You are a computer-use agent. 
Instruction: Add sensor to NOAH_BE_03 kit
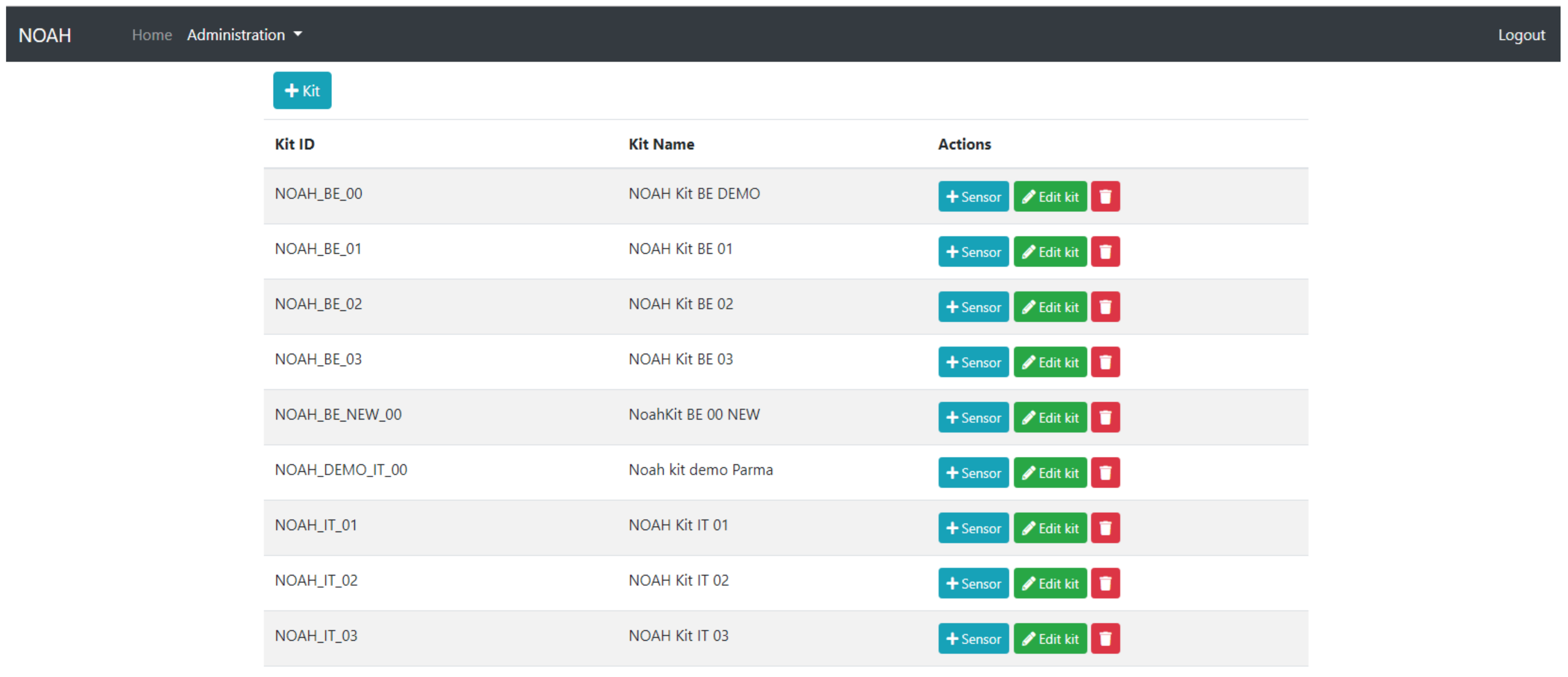click(973, 362)
